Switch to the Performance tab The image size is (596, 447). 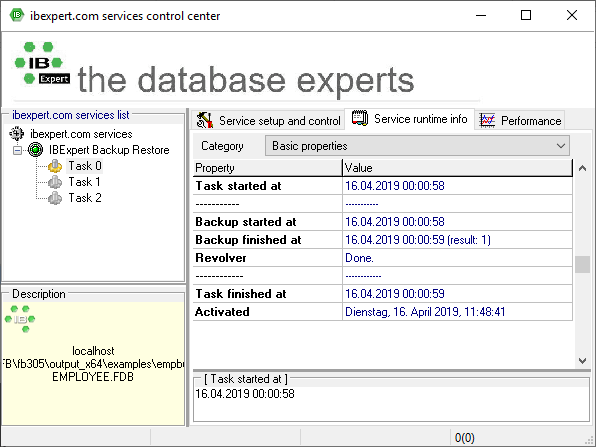[520, 120]
